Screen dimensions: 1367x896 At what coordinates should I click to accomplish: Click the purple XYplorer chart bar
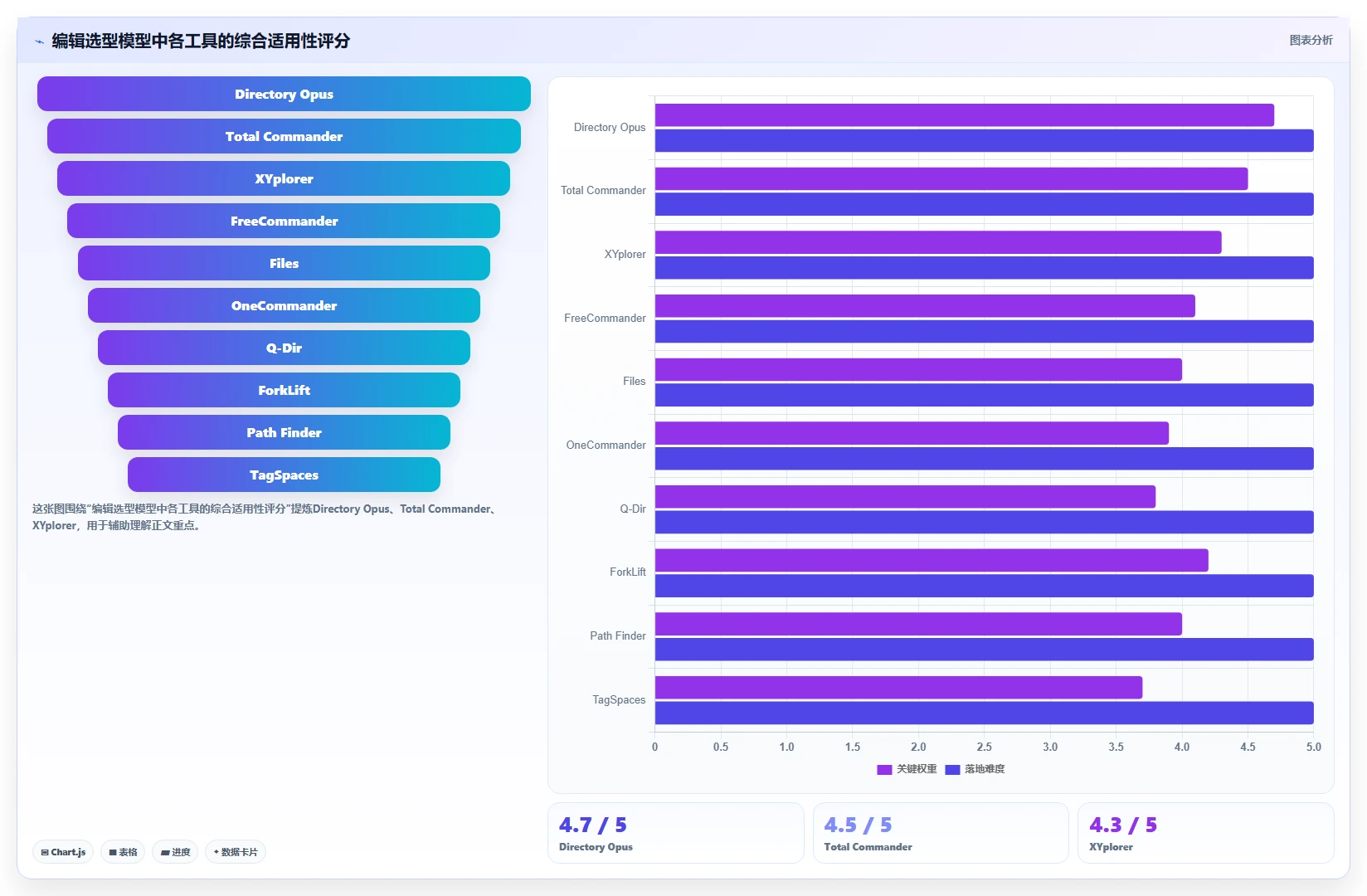click(x=938, y=242)
